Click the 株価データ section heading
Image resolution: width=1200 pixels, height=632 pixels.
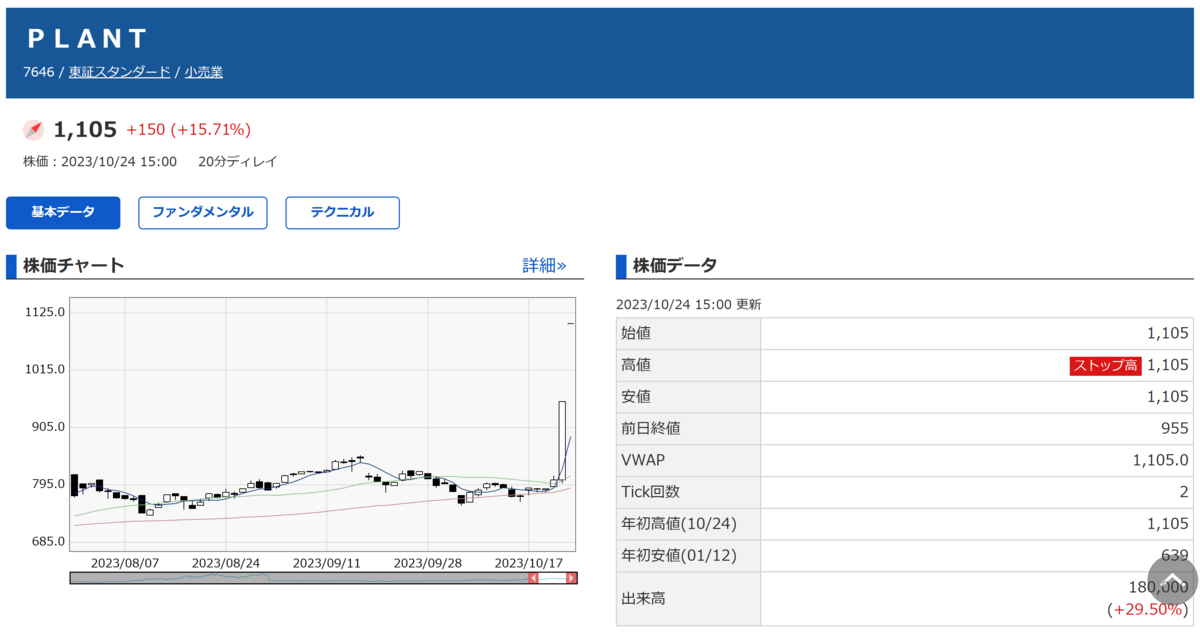click(675, 265)
